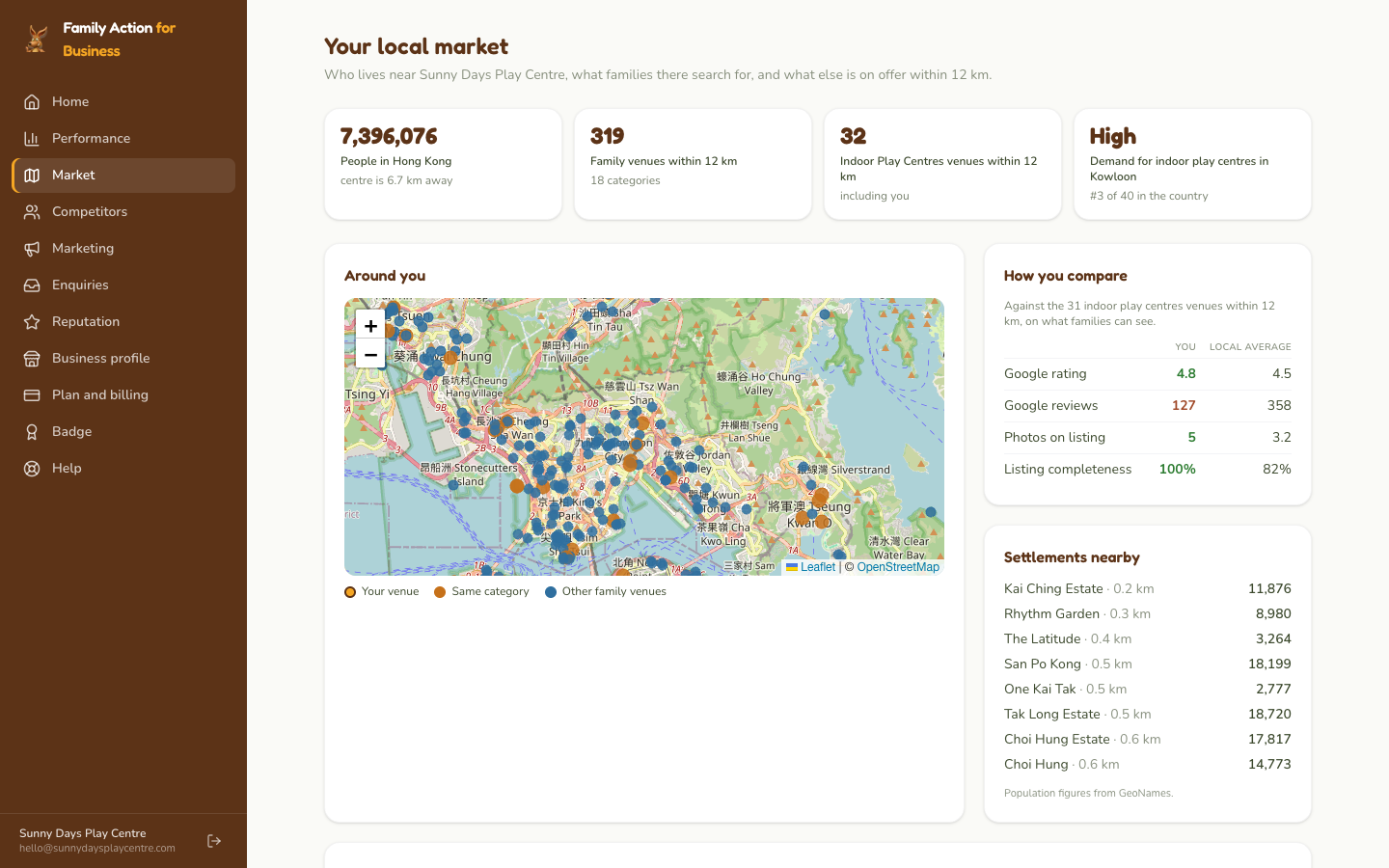Viewport: 1389px width, 868px height.
Task: Click the Listing completeness 100% value
Action: tap(1178, 470)
